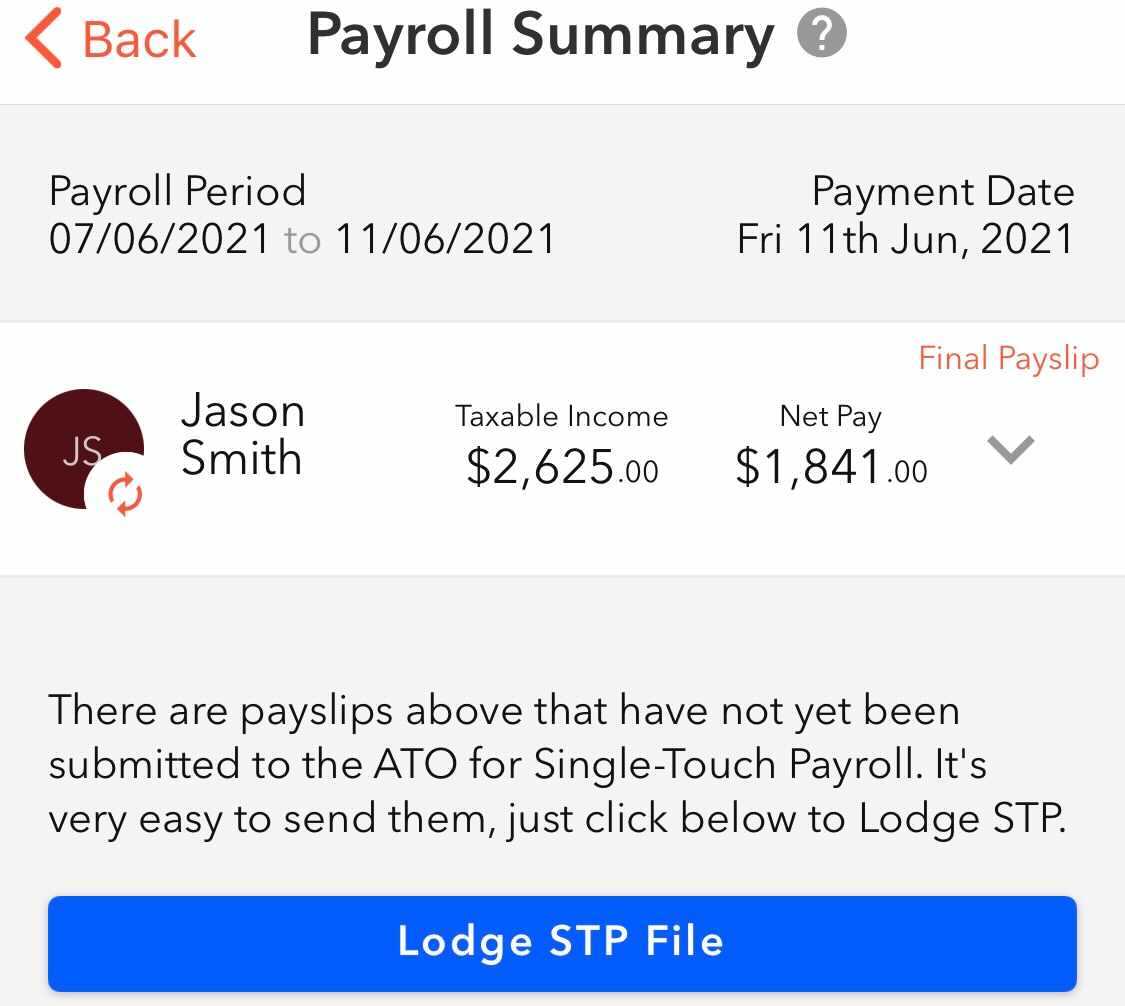Tap the Fri 11th Jun, 2021 date

(905, 239)
